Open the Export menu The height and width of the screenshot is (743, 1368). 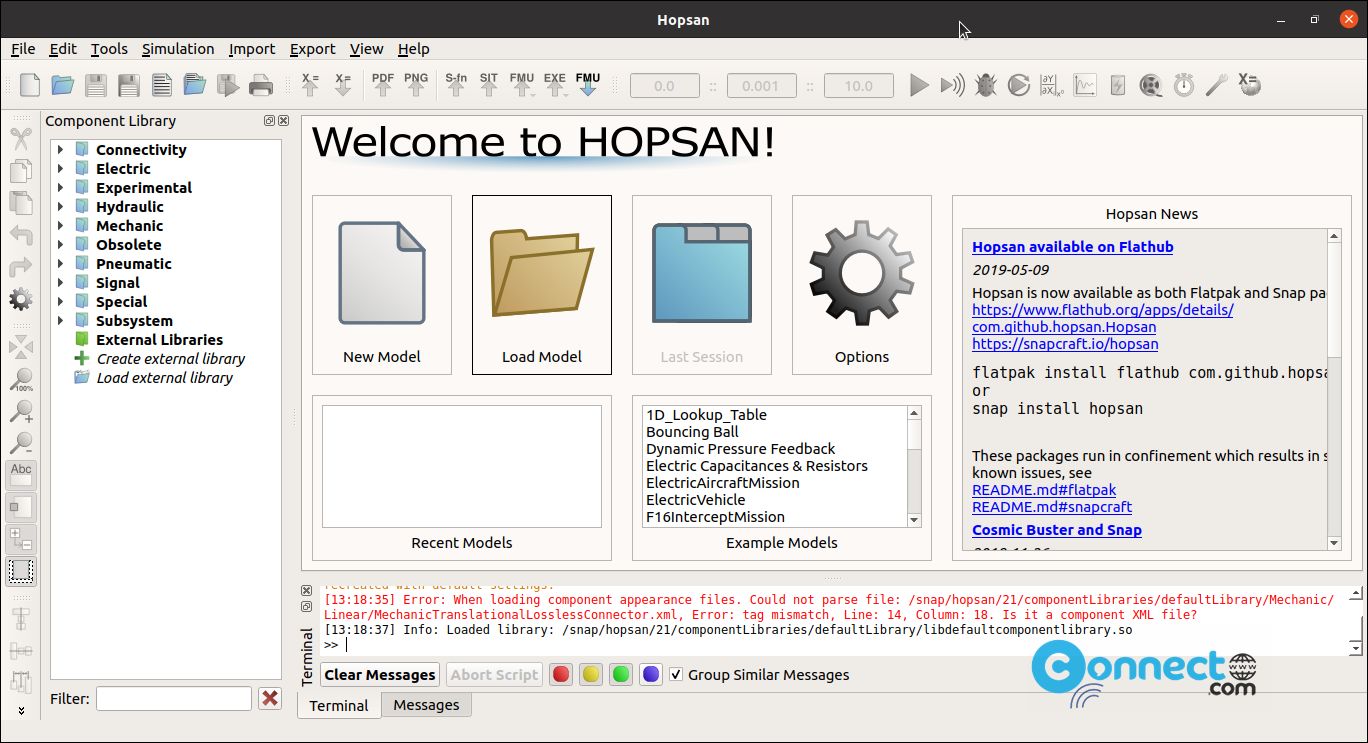pyautogui.click(x=313, y=49)
